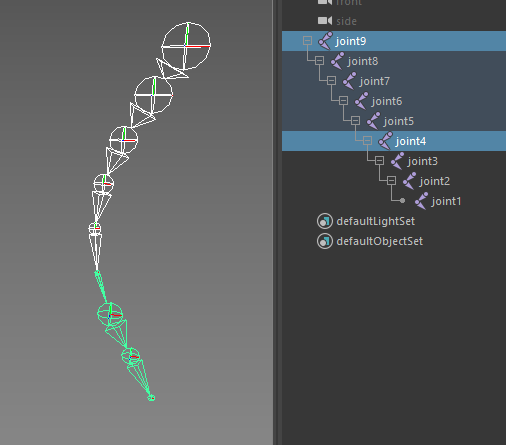Collapse the joint2 tree node
Screen dimensions: 506x445
(391, 181)
